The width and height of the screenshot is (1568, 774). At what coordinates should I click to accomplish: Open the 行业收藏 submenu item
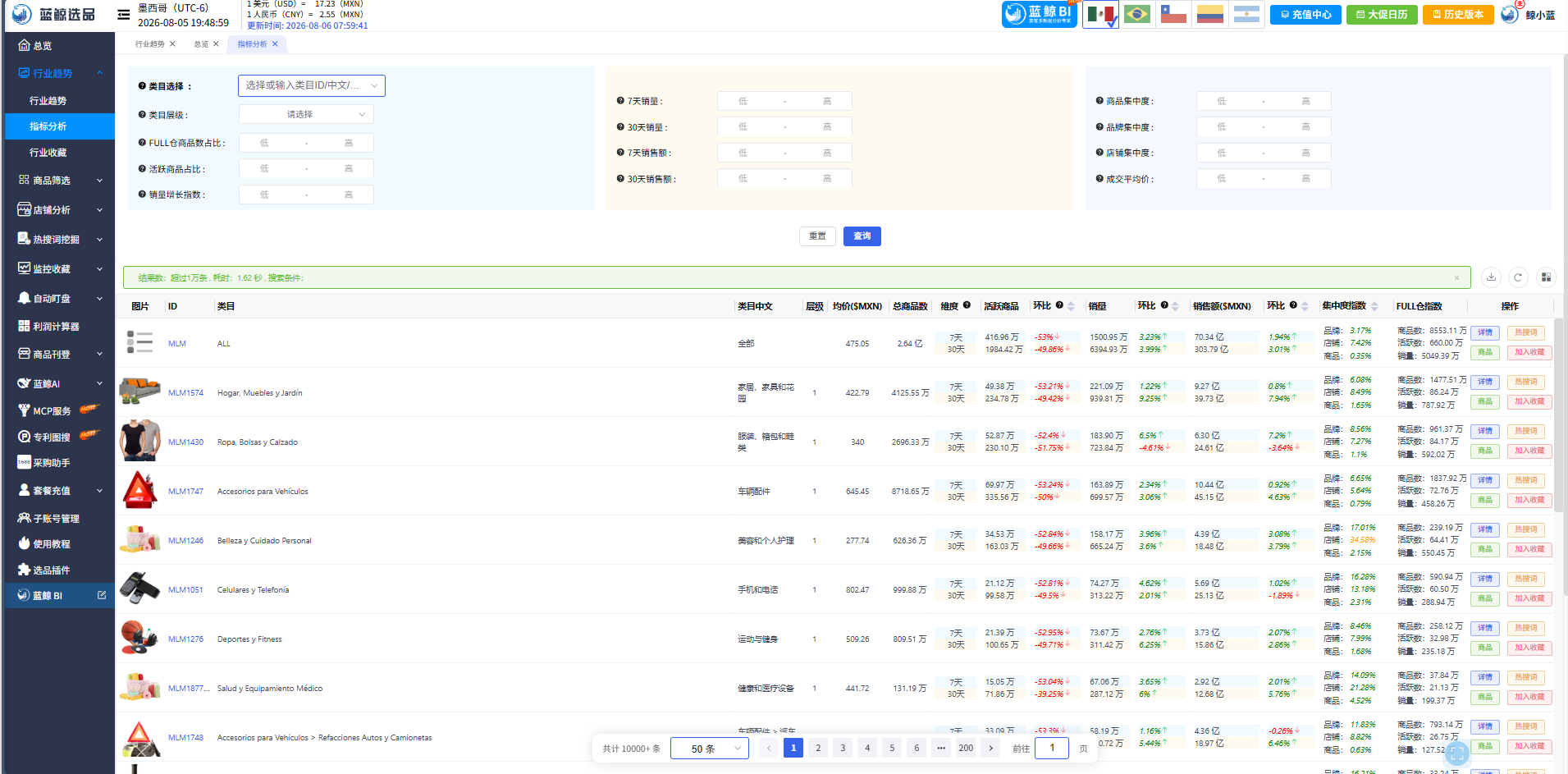[x=59, y=153]
